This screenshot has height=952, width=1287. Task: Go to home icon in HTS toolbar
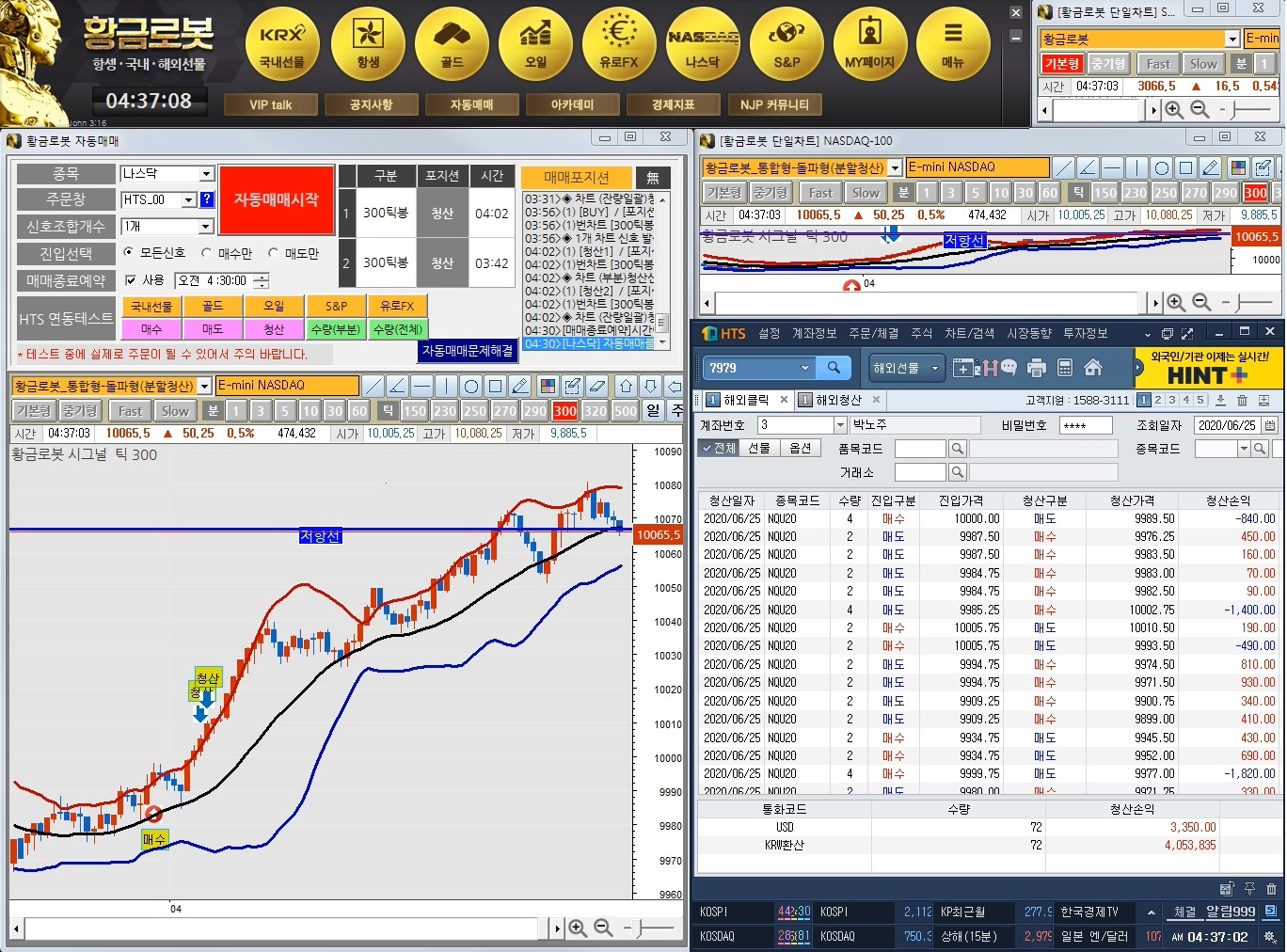[1093, 368]
